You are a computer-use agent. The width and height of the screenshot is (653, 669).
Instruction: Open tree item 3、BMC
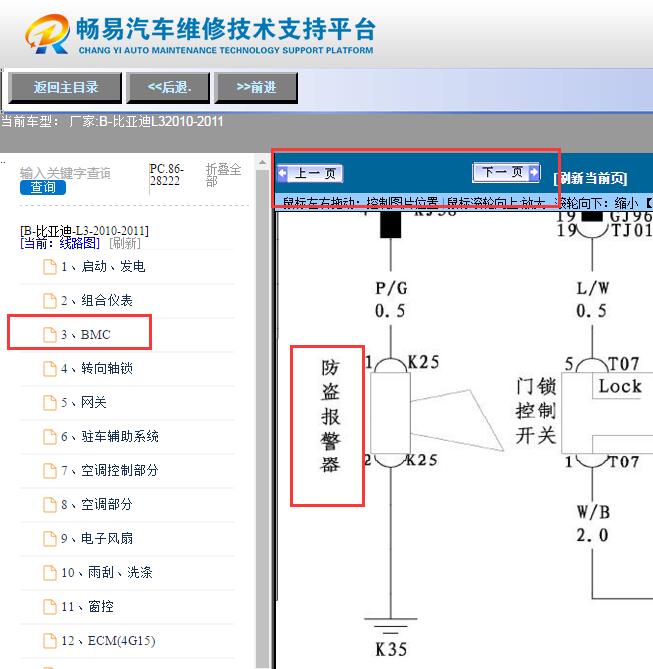pos(86,334)
